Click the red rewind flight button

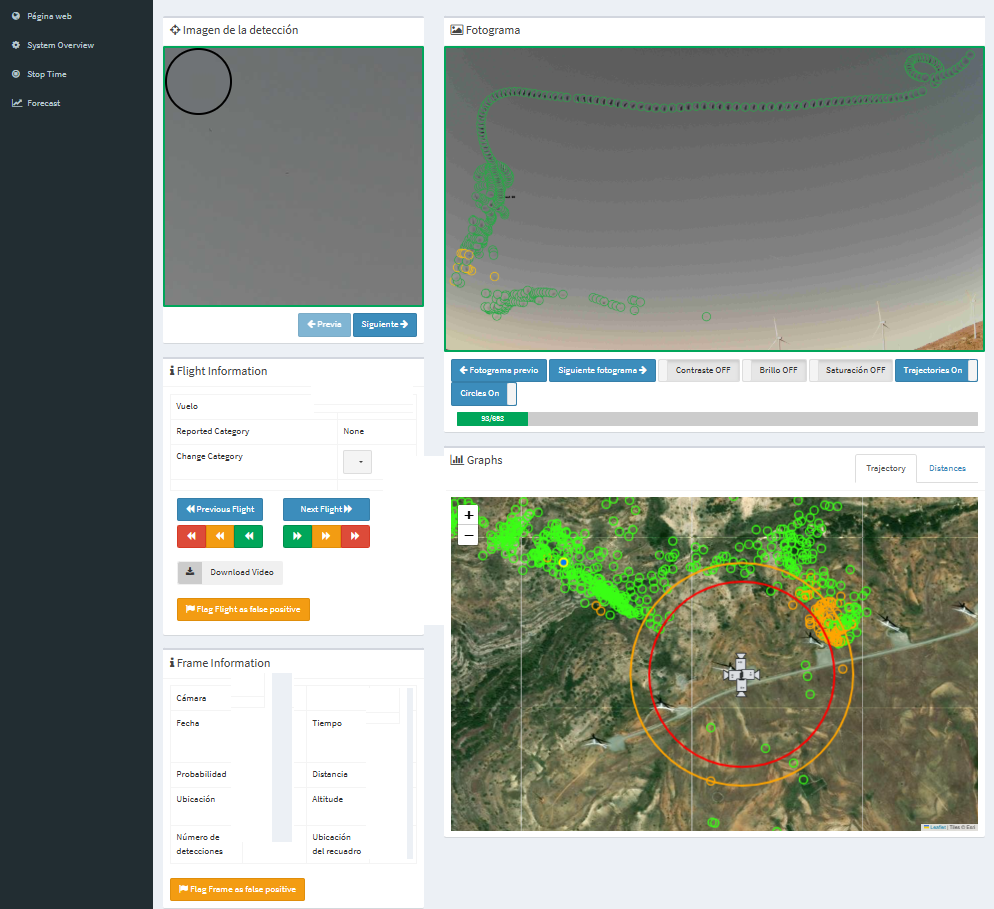pos(191,537)
